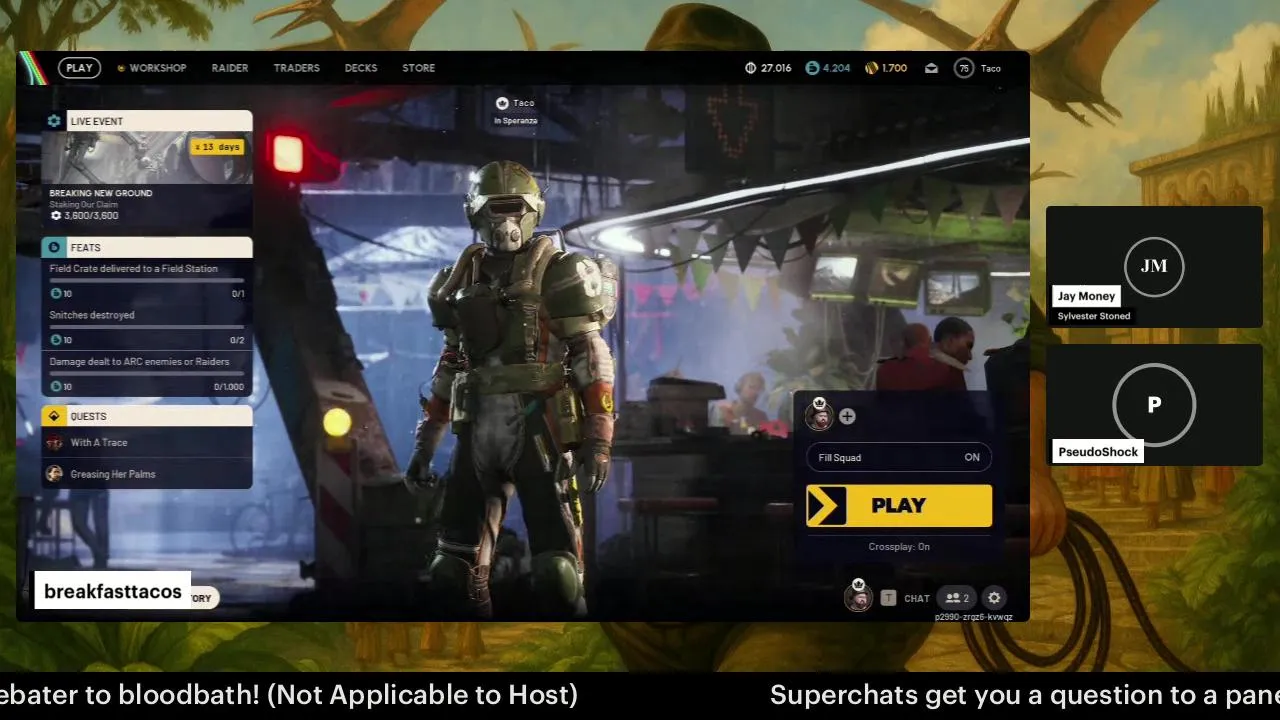The width and height of the screenshot is (1280, 720).
Task: Click the game logo stripes top-left
Action: coord(33,68)
